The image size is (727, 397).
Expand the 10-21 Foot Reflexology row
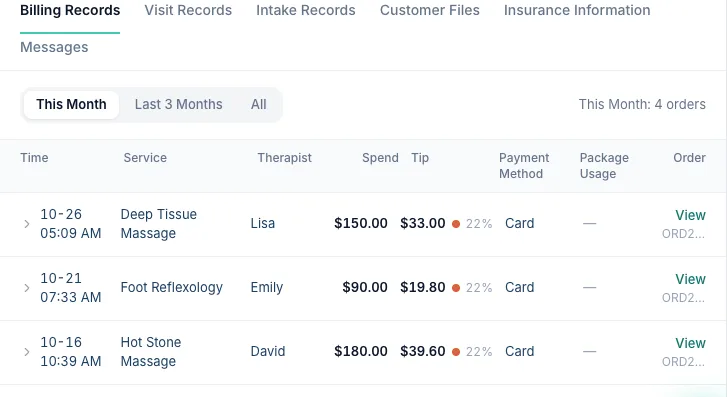point(26,288)
